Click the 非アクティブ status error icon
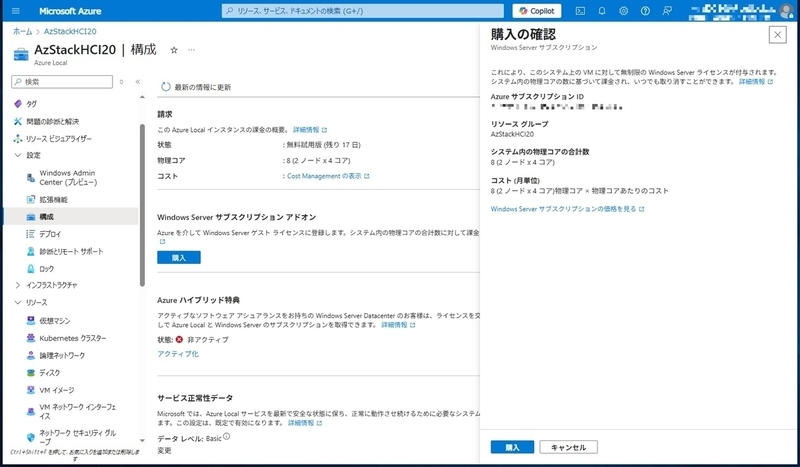 click(x=179, y=339)
